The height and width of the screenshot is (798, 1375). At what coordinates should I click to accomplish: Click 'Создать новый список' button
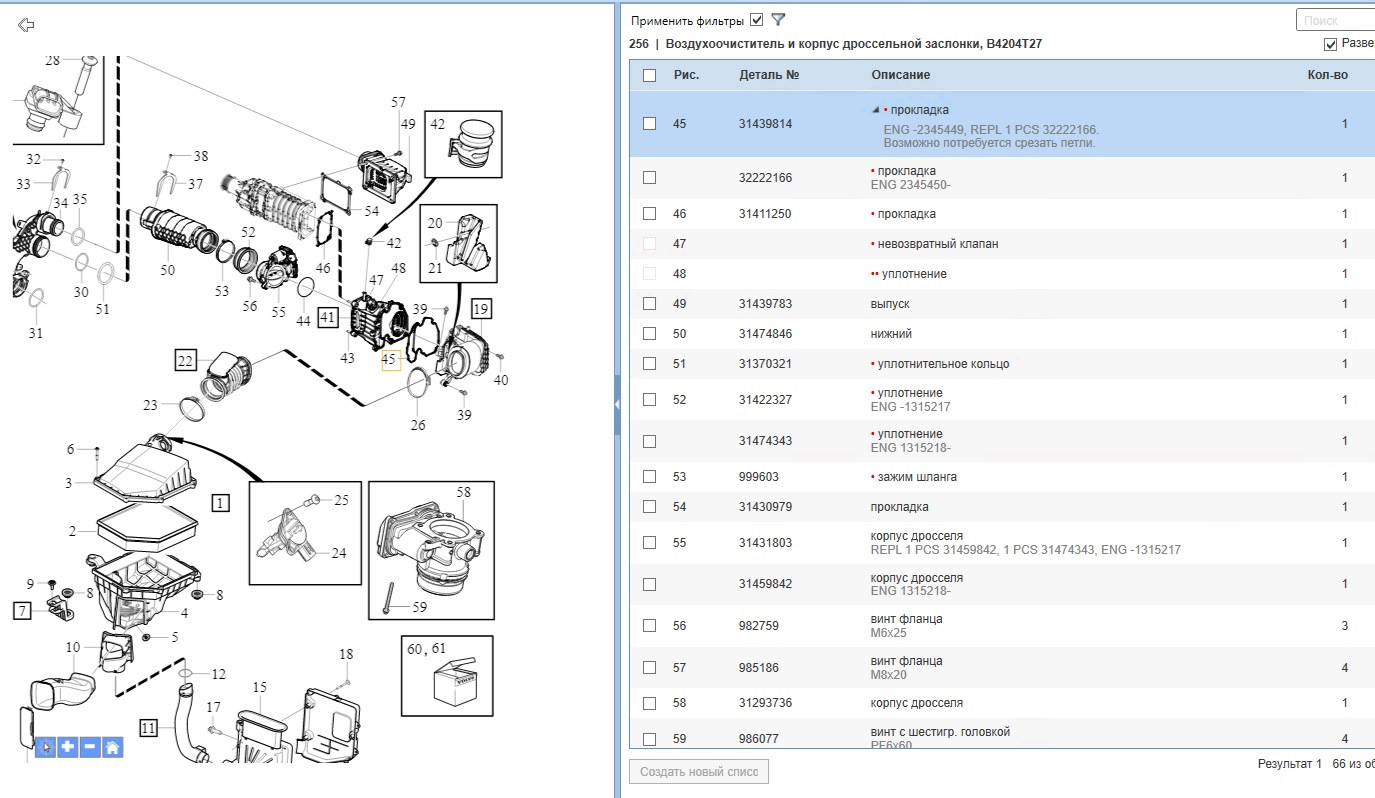pos(699,772)
